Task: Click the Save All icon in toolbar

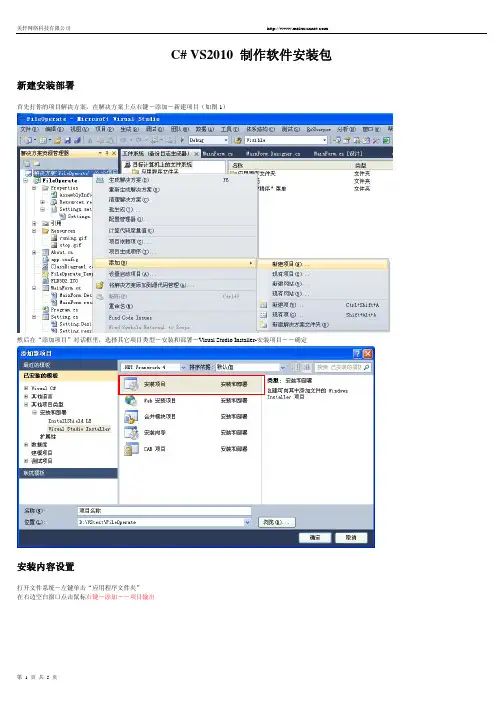Action: [77, 140]
